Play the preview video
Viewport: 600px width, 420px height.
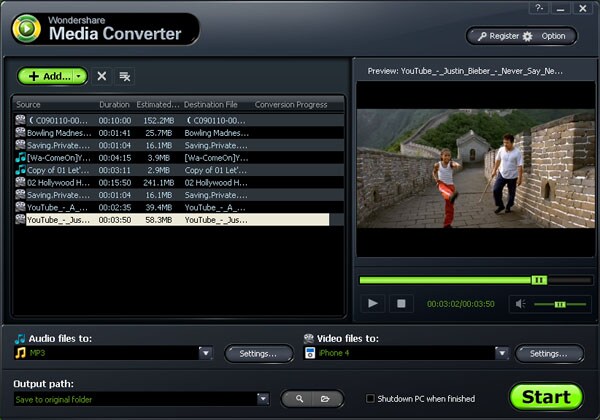(373, 304)
